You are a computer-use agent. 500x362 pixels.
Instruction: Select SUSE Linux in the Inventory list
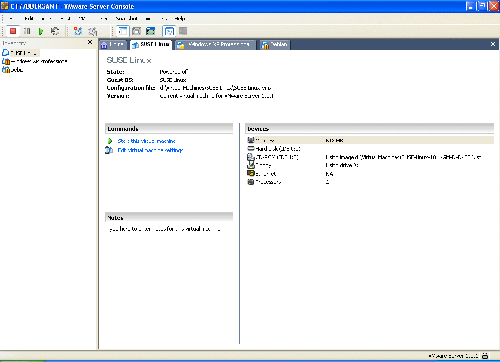pyautogui.click(x=20, y=53)
